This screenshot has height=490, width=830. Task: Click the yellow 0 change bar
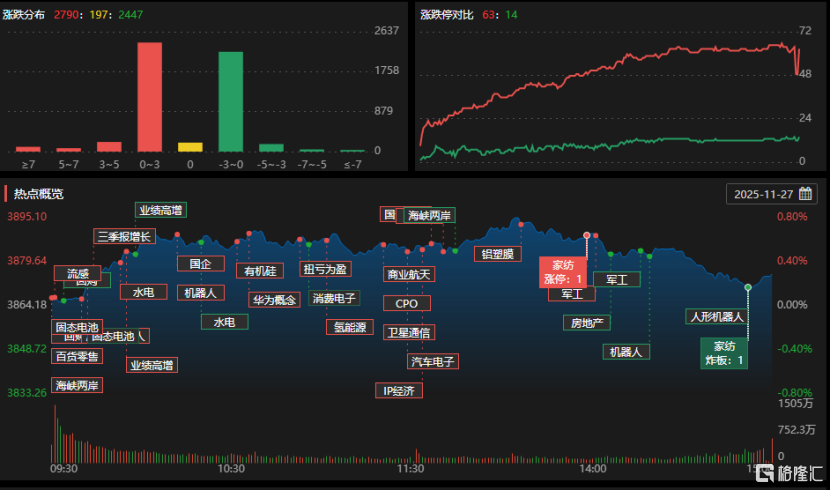point(190,146)
